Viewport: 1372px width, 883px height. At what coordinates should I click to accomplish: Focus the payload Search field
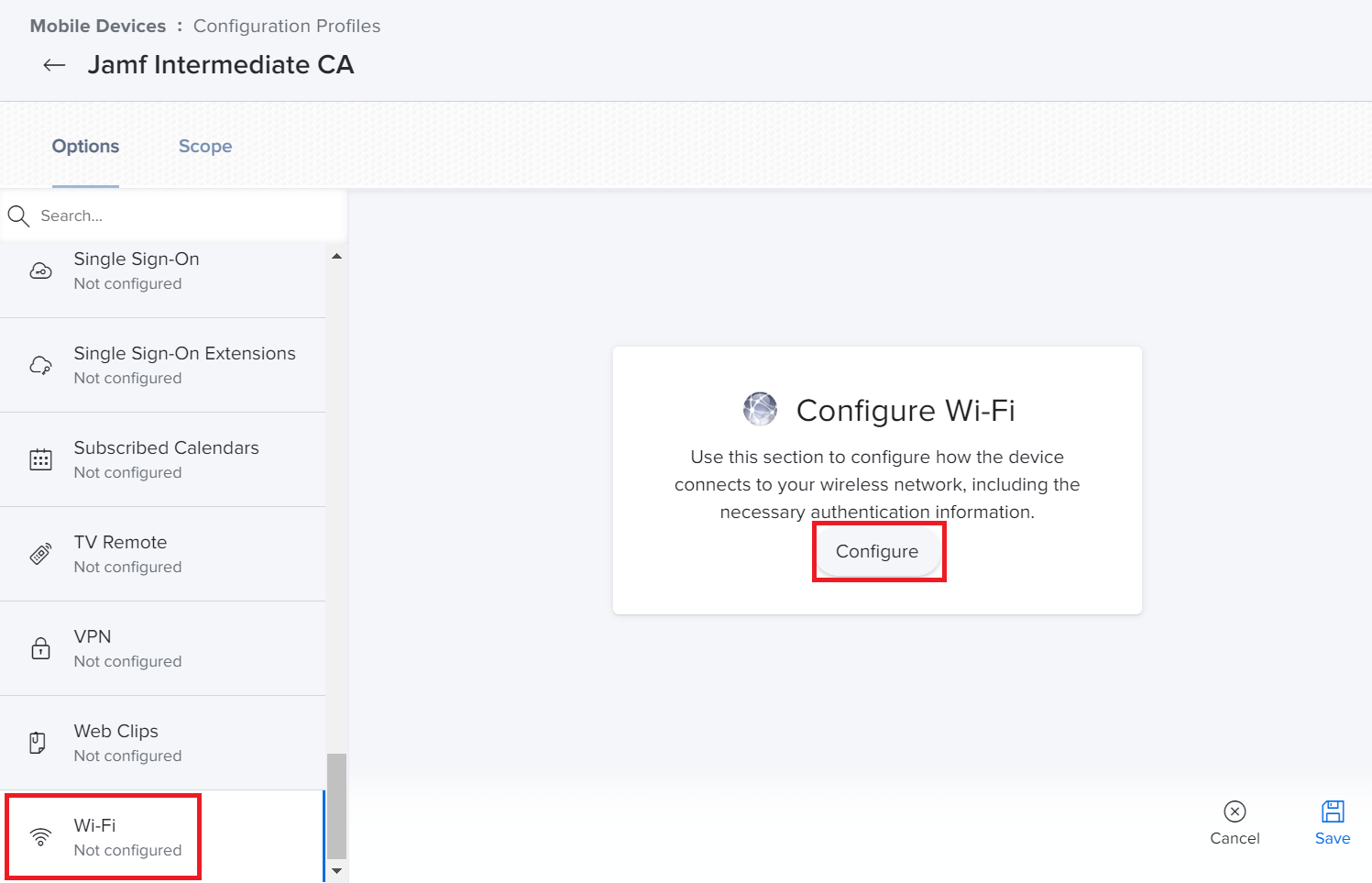click(x=173, y=215)
